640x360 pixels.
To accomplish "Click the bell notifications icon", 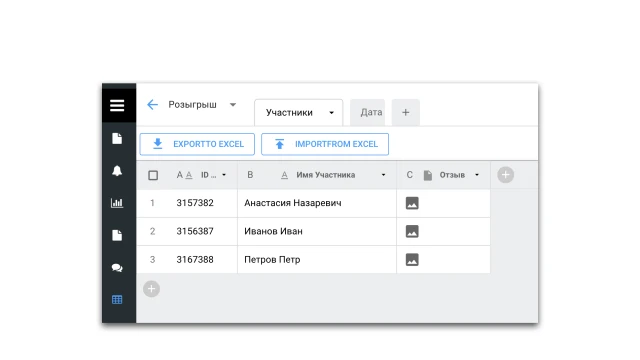I will 117,171.
